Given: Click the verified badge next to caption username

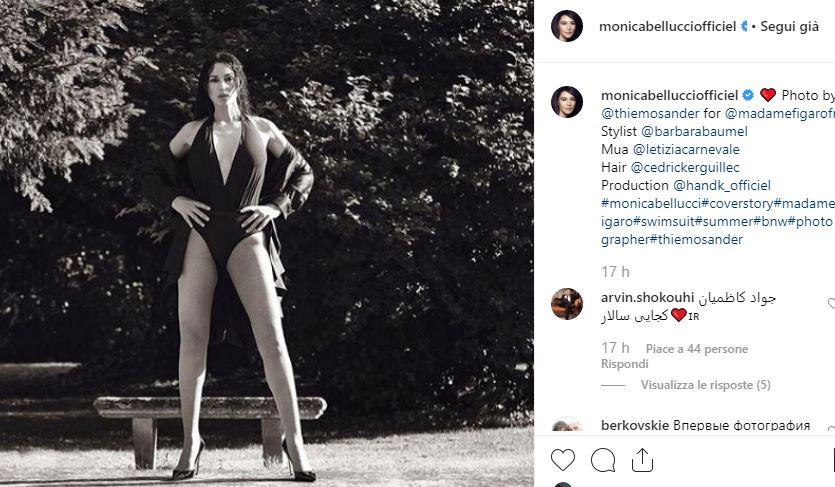Looking at the screenshot, I should tap(748, 95).
